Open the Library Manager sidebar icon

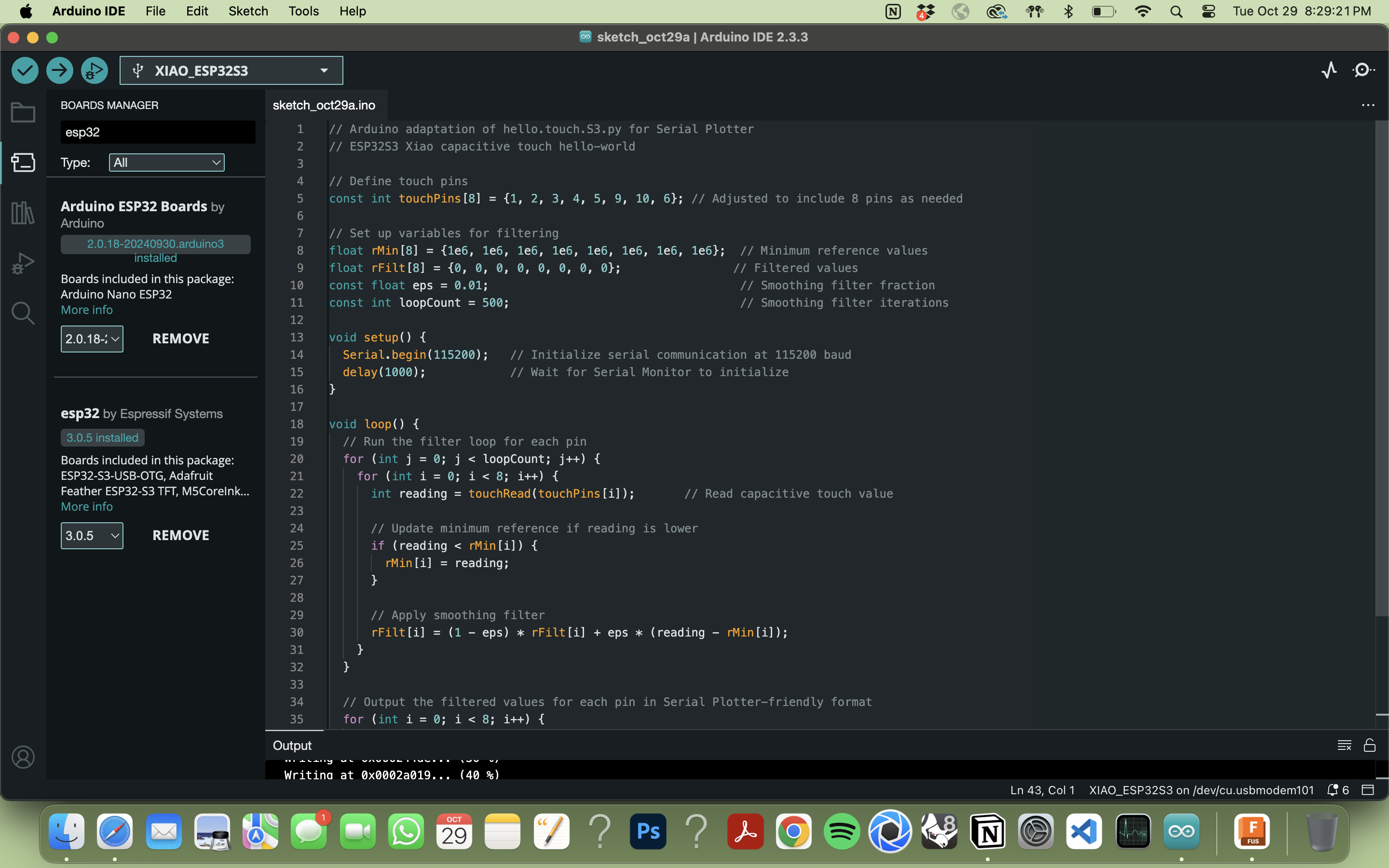23,213
